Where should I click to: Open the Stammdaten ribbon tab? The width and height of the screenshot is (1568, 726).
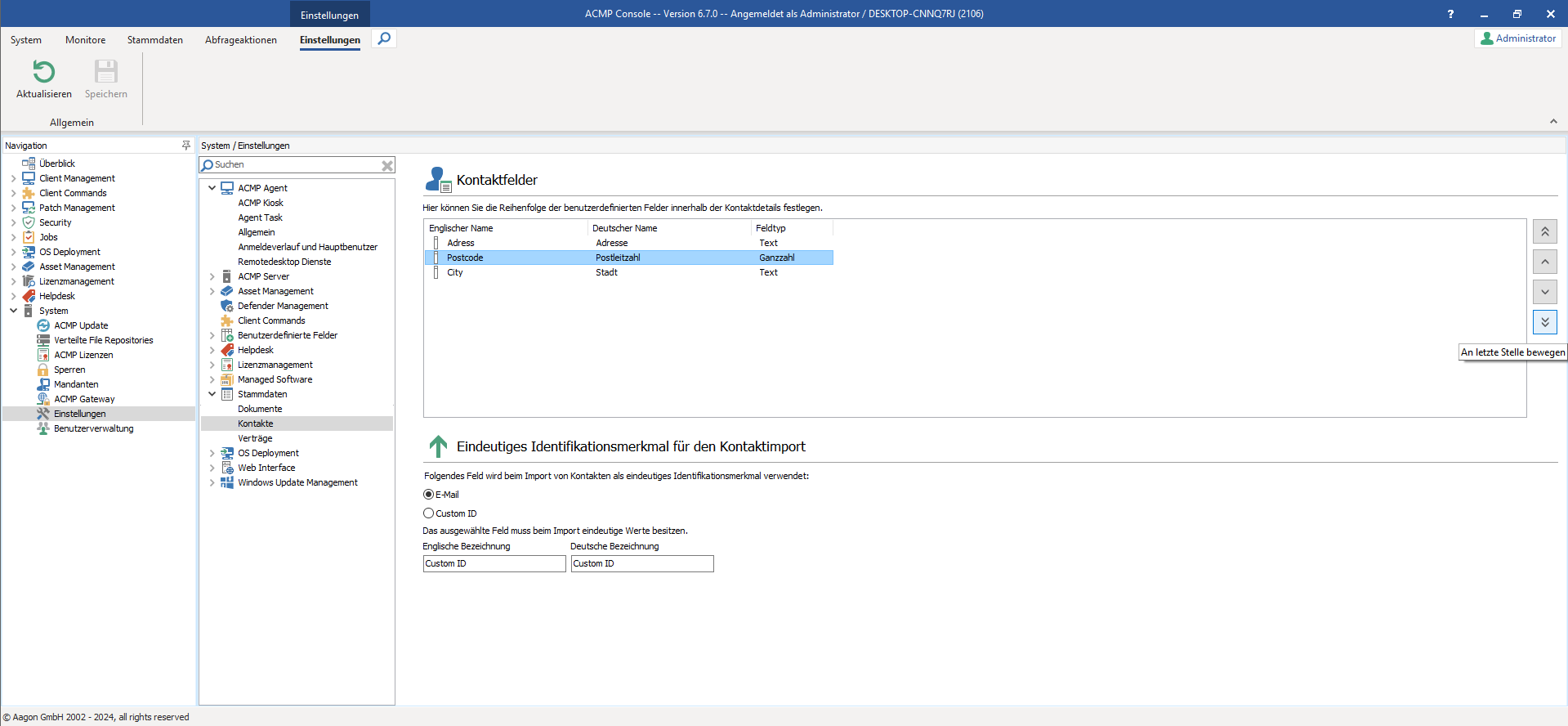point(154,40)
